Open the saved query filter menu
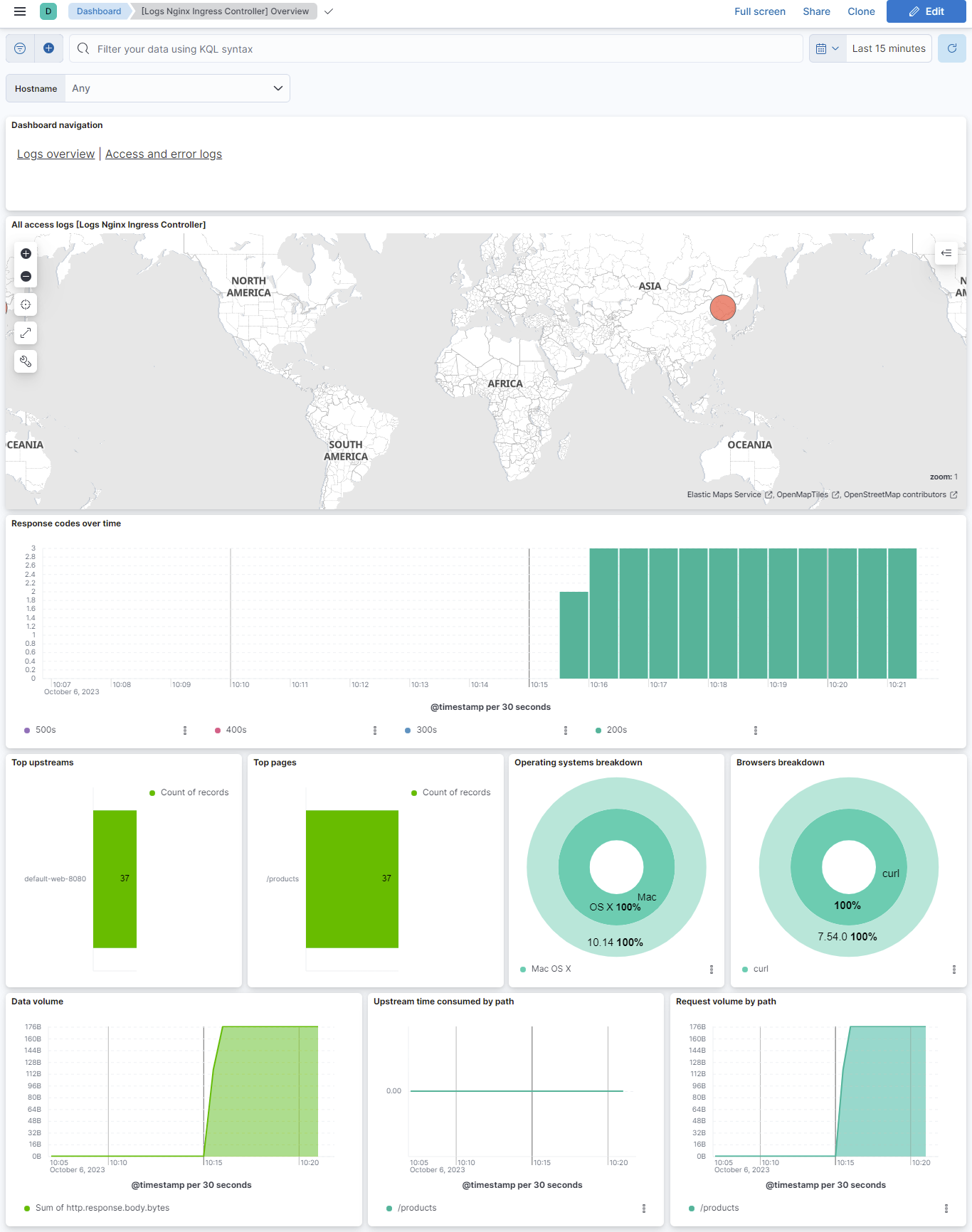Viewport: 972px width, 1232px height. (20, 48)
